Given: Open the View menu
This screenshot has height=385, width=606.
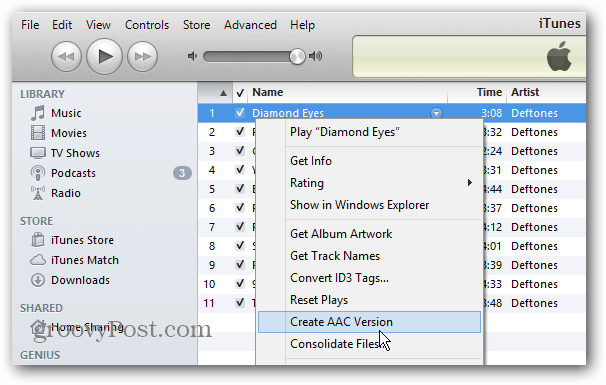Looking at the screenshot, I should 98,25.
